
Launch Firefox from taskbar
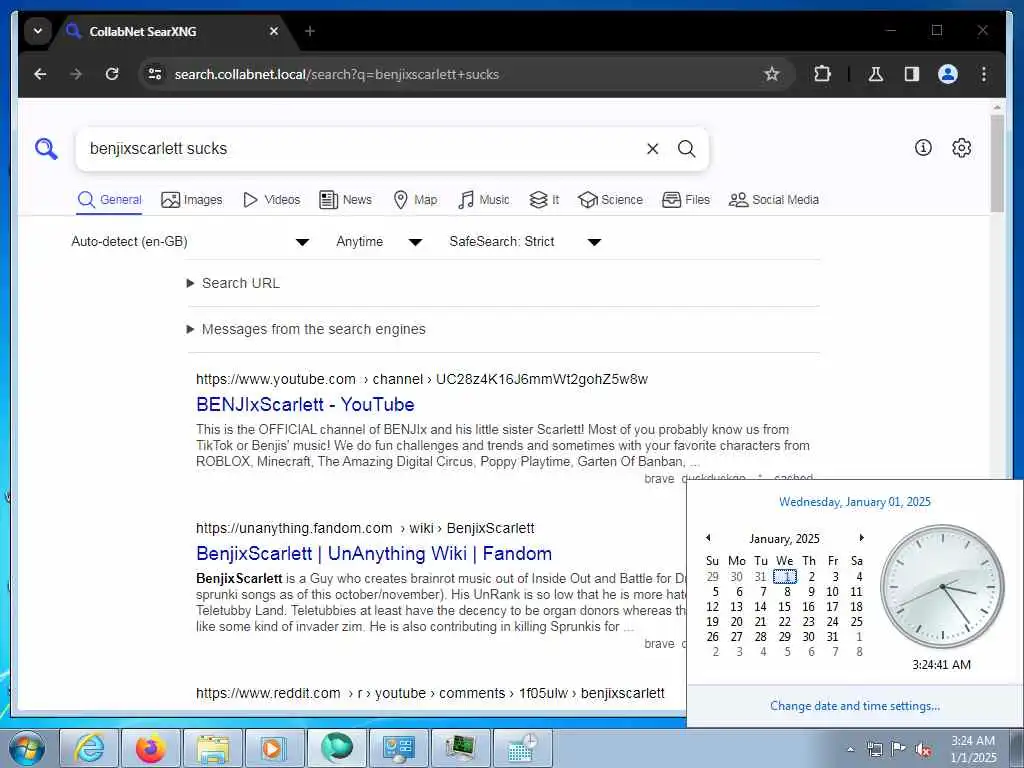point(150,748)
